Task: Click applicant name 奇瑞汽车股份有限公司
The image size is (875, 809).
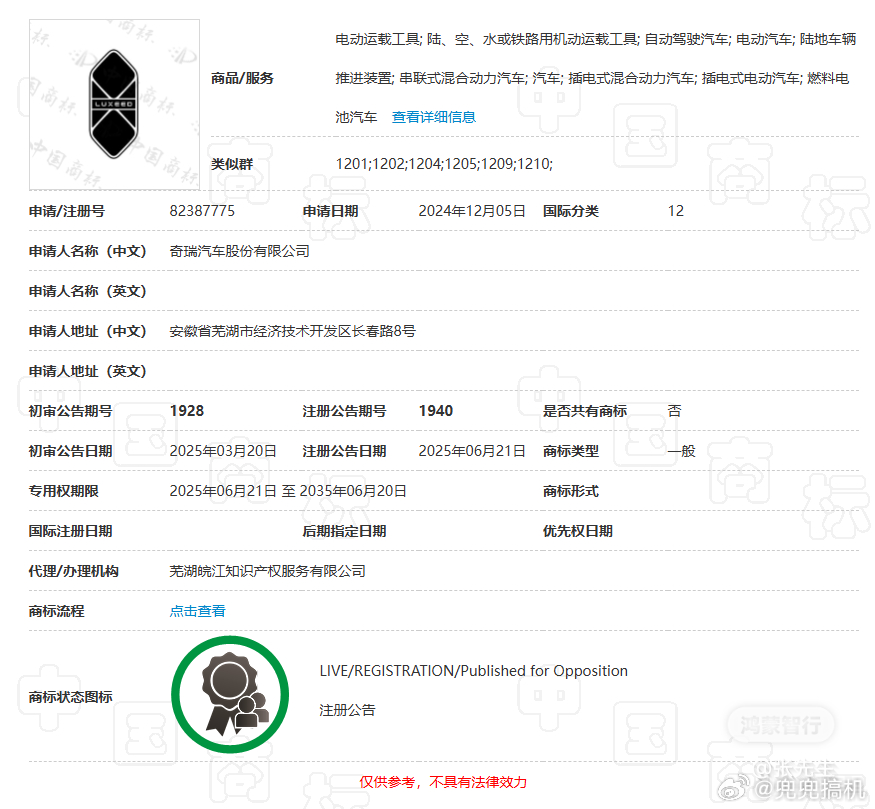Action: (x=239, y=251)
